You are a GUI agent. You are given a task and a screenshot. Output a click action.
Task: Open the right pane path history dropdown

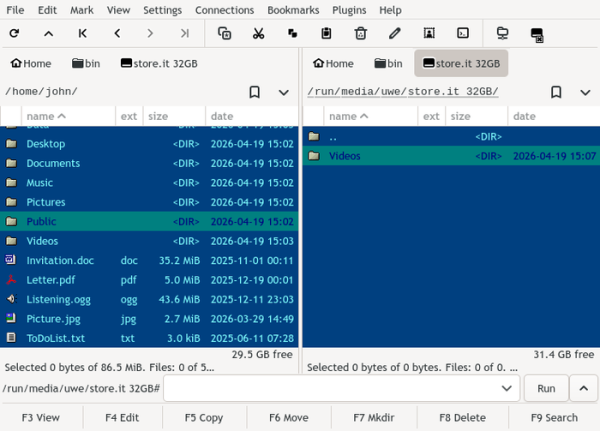click(x=585, y=92)
